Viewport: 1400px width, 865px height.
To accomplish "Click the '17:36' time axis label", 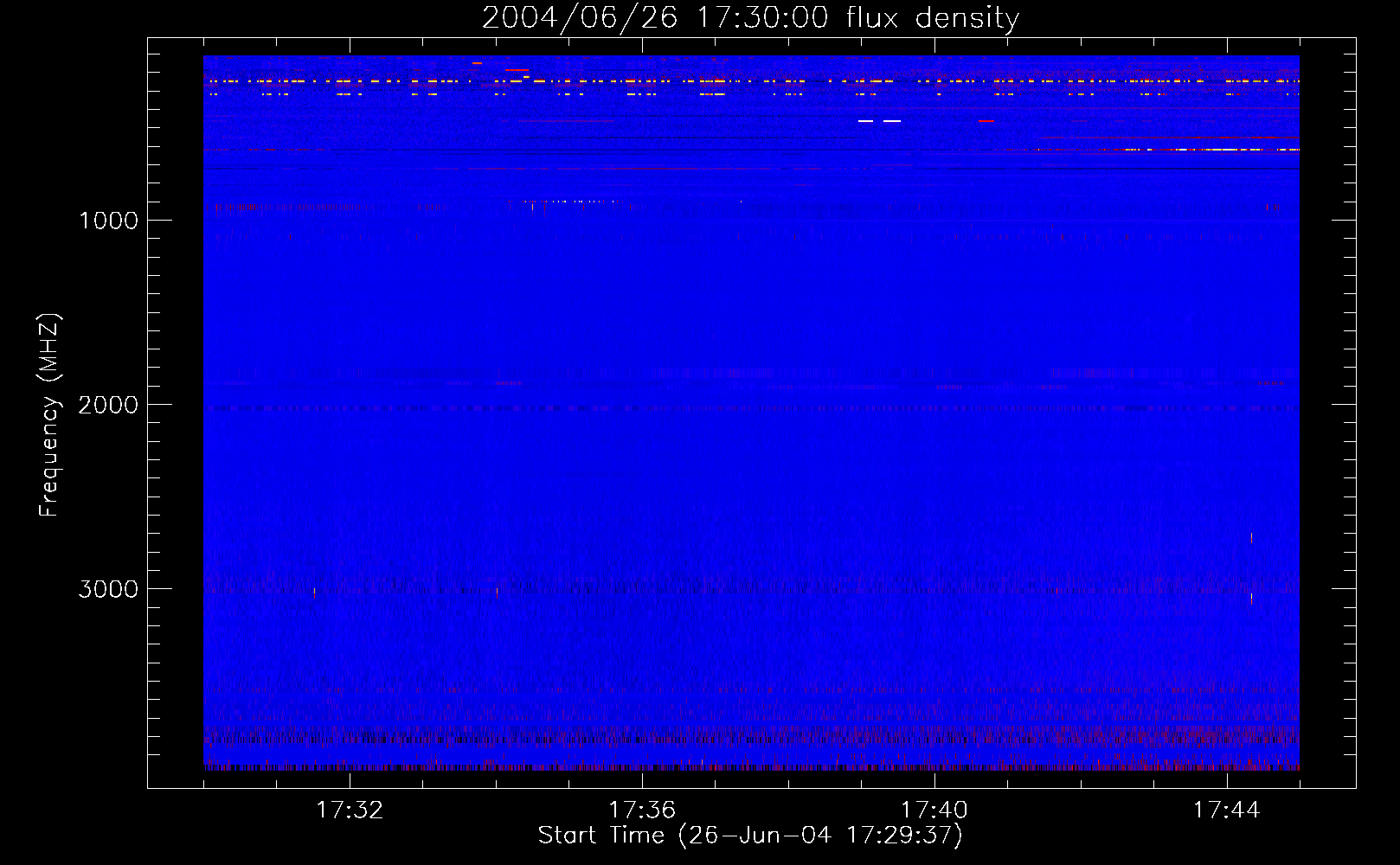I will [x=642, y=811].
